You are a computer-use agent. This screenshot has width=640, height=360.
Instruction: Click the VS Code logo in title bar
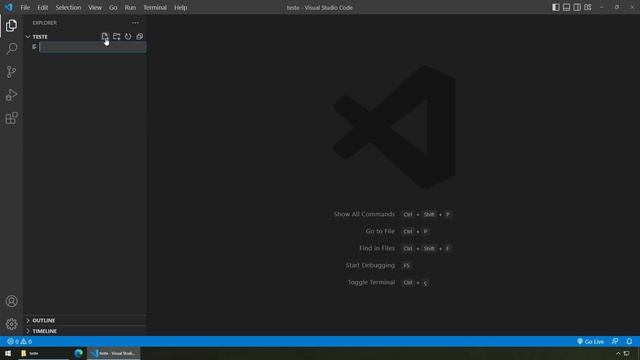(x=9, y=7)
